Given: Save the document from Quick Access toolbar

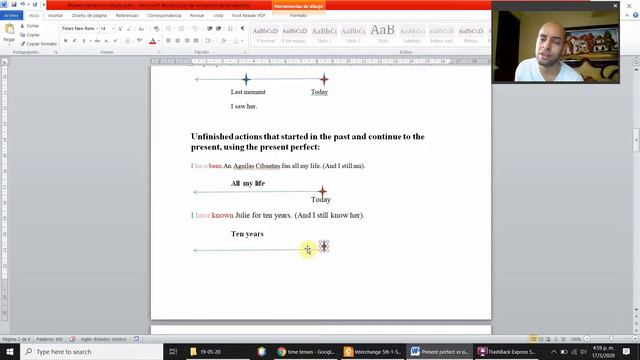Looking at the screenshot, I should 13,4.
